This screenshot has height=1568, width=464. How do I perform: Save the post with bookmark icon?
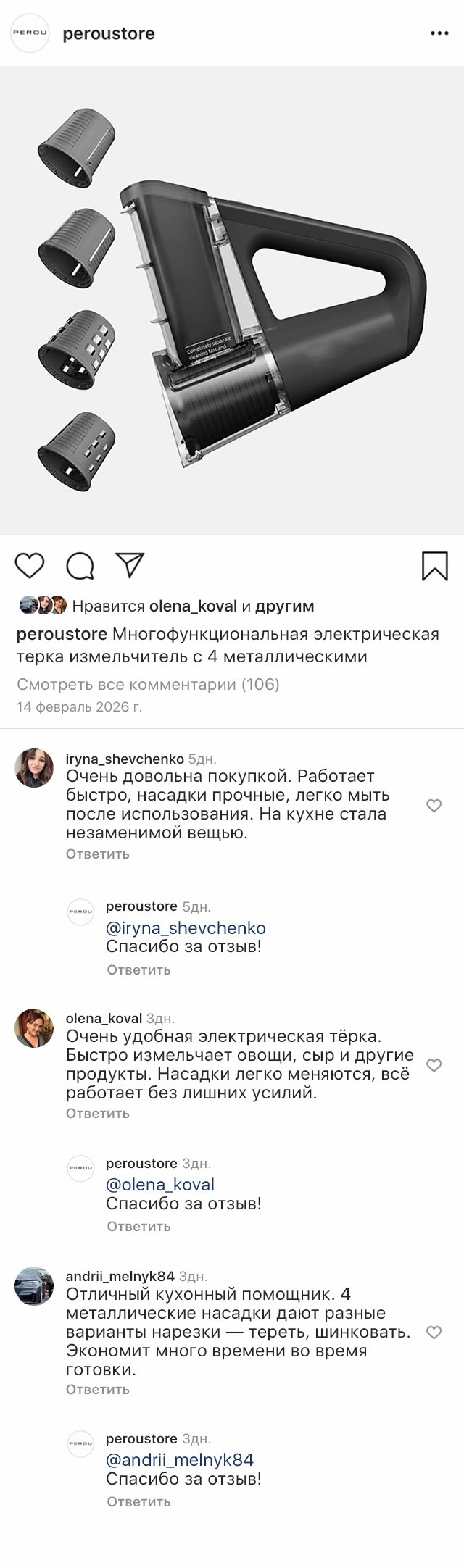[434, 566]
